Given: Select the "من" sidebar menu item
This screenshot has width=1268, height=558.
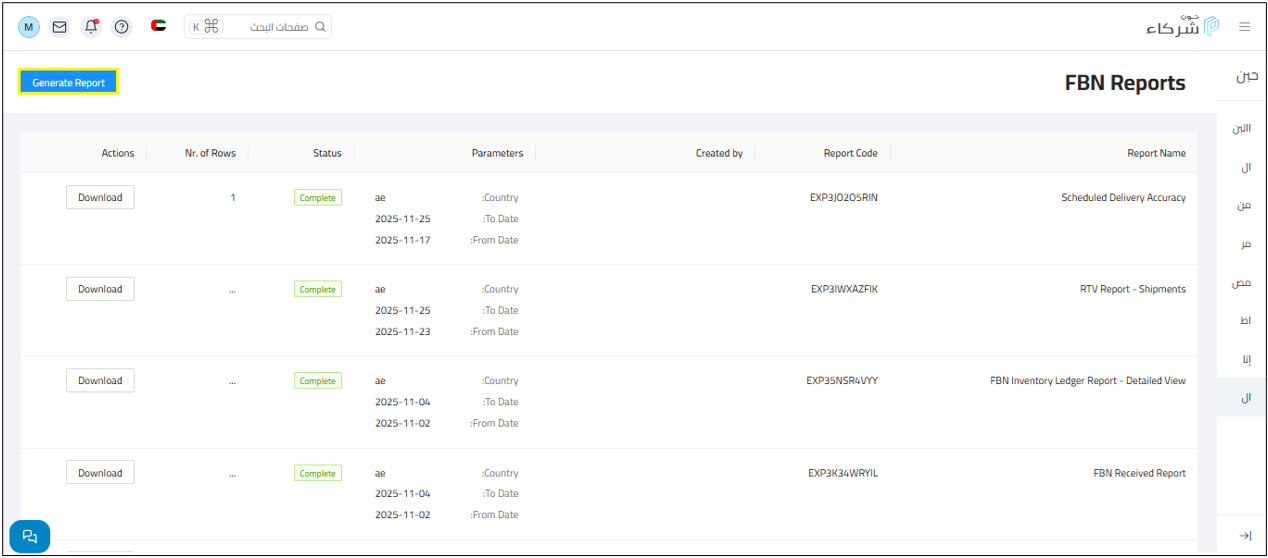Looking at the screenshot, I should tap(1244, 205).
